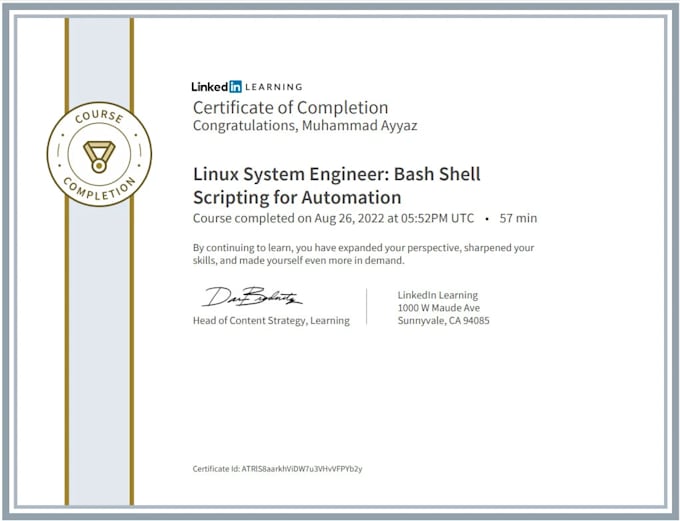Screen dimensions: 680x521
Task: Click the Certificate Id code at the bottom
Action: [302, 469]
